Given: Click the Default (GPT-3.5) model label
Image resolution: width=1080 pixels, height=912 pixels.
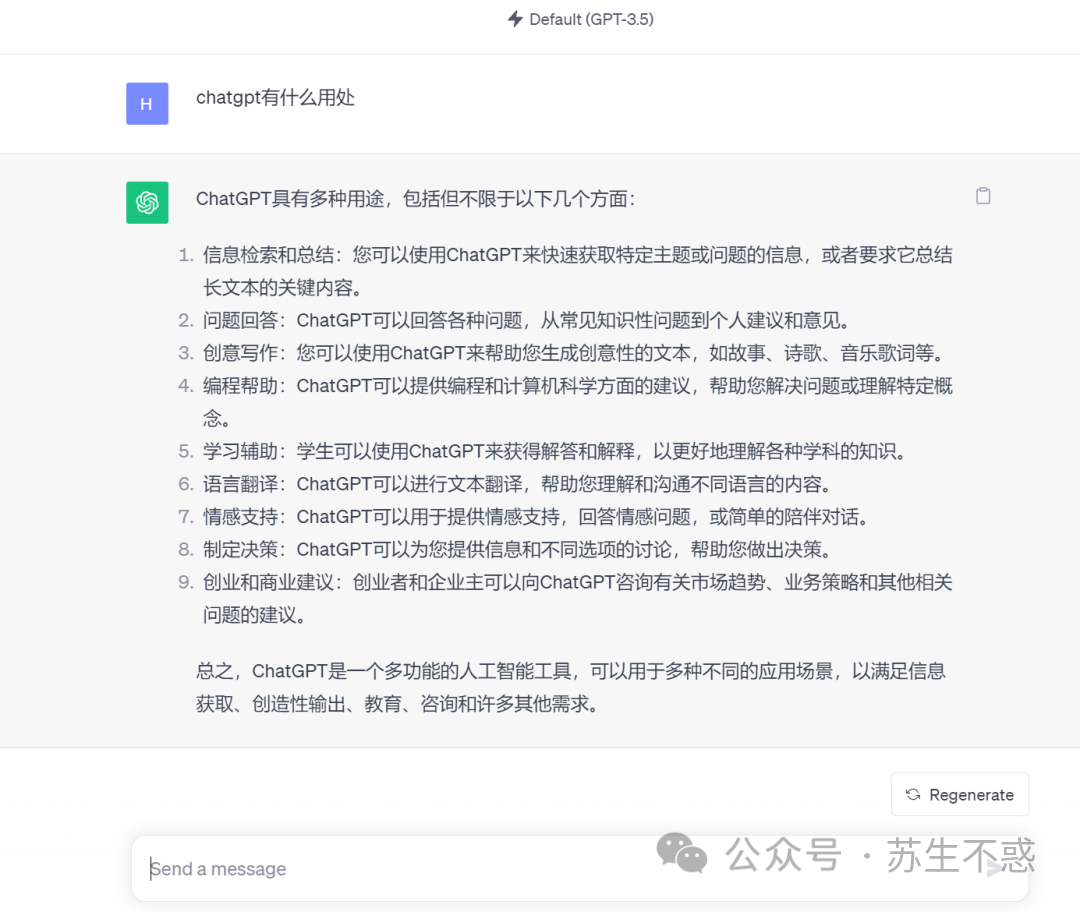Looking at the screenshot, I should (x=591, y=19).
